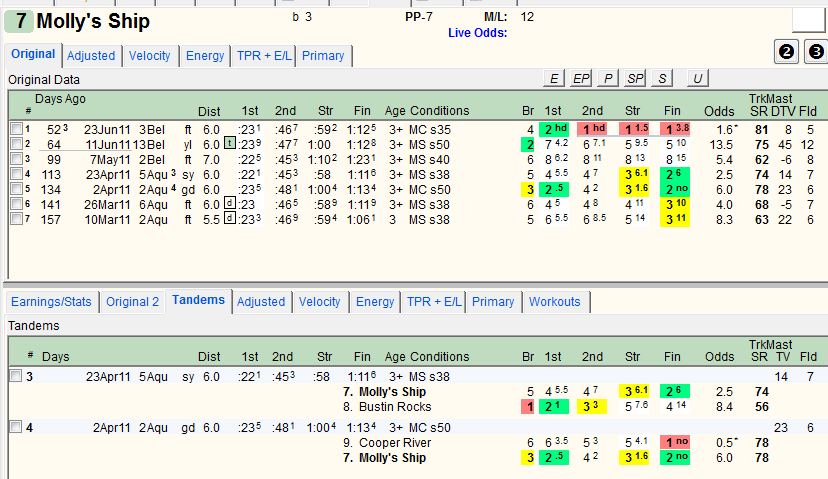
Task: Click 'Molly's Ship' under the 23Apr11 tandem race
Action: [x=392, y=392]
